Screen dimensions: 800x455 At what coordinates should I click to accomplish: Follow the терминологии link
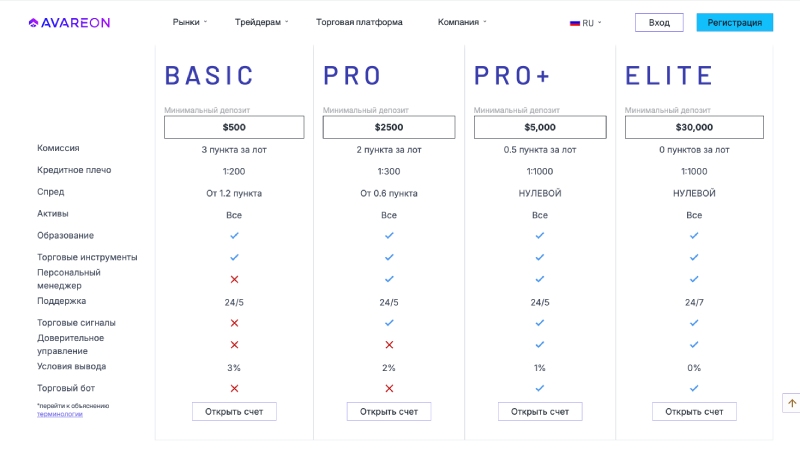click(x=60, y=414)
